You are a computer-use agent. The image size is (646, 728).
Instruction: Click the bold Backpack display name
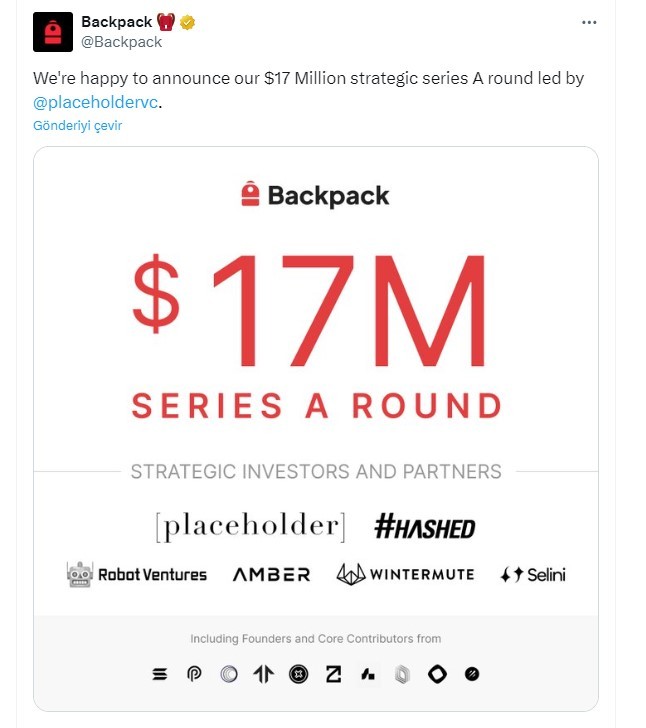click(115, 23)
